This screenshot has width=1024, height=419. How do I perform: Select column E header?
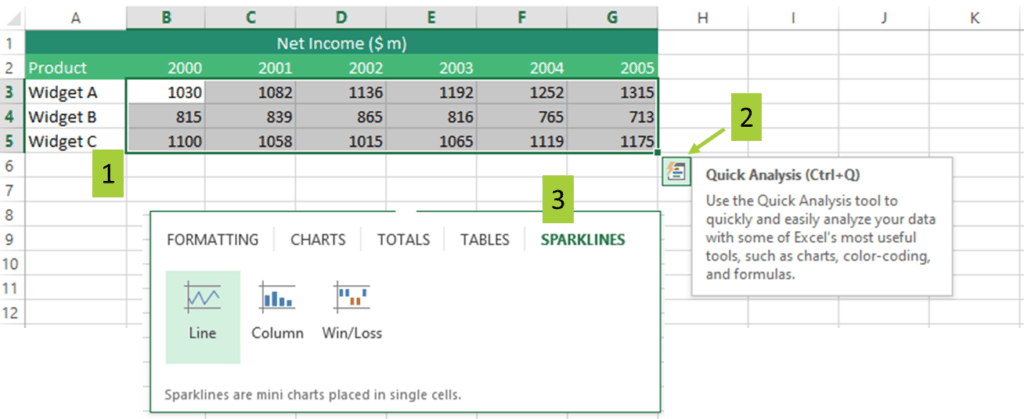[431, 18]
